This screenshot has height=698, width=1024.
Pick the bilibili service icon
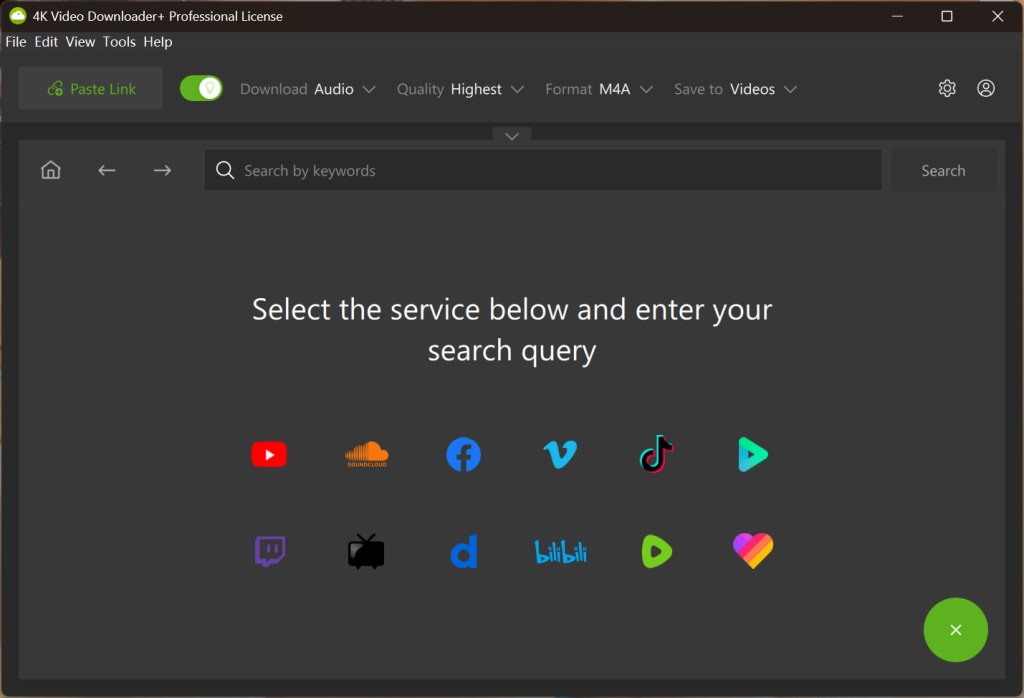pos(560,552)
